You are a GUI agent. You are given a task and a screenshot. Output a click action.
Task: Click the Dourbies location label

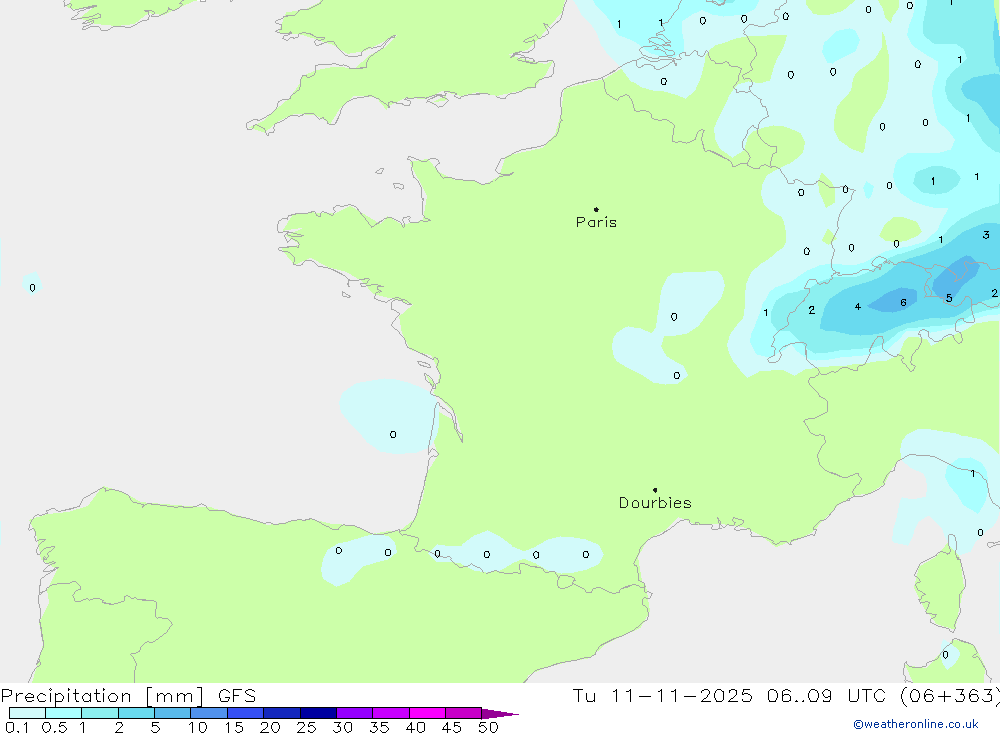click(655, 503)
